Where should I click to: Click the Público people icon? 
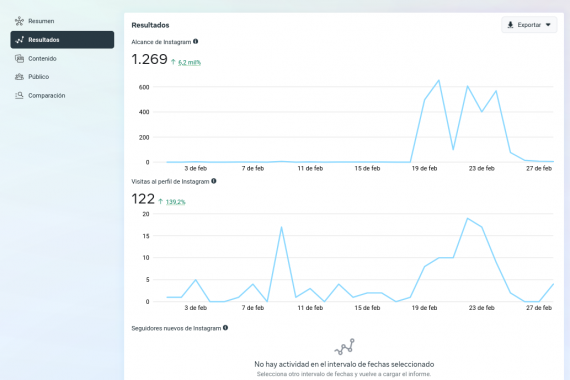point(19,77)
